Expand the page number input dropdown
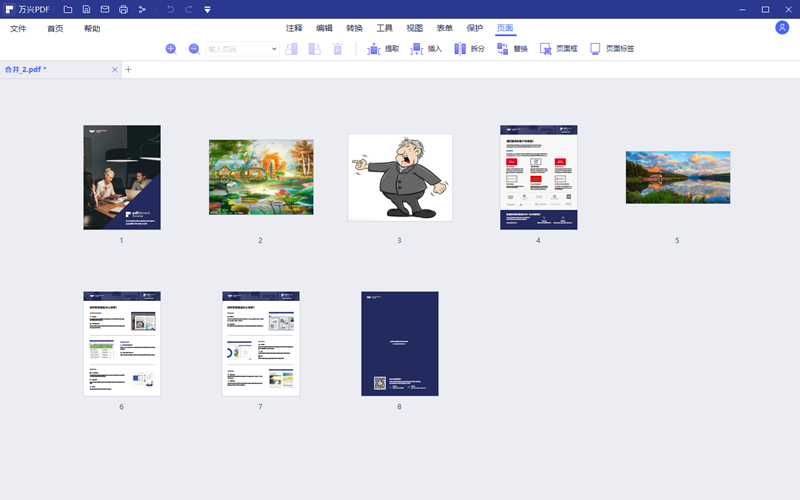Screen dimensions: 800x500 click(x=275, y=48)
